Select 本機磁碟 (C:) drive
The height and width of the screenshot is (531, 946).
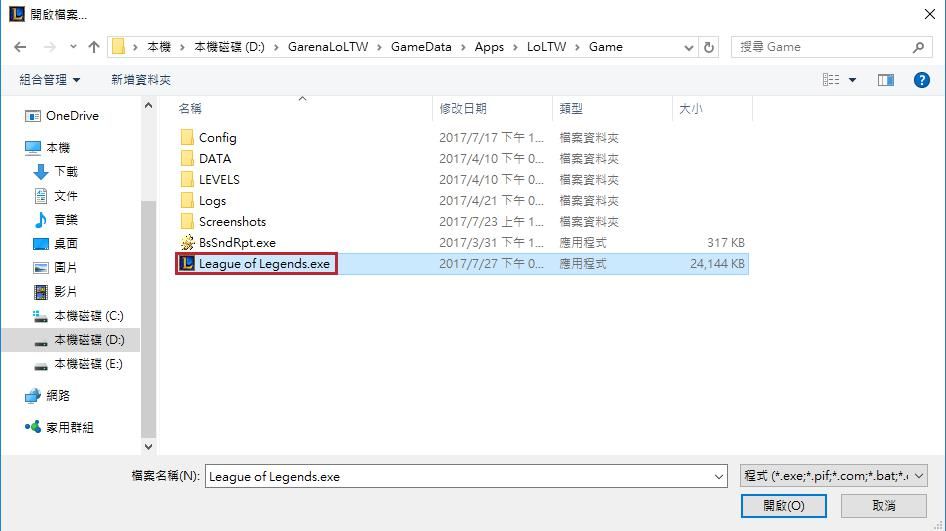coord(78,316)
